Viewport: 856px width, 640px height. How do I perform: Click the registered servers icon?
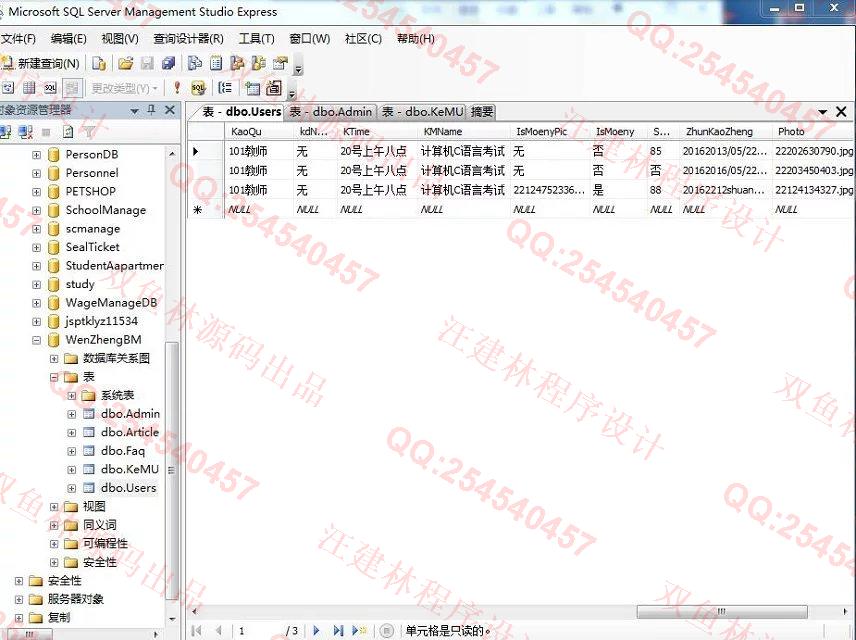click(x=194, y=64)
